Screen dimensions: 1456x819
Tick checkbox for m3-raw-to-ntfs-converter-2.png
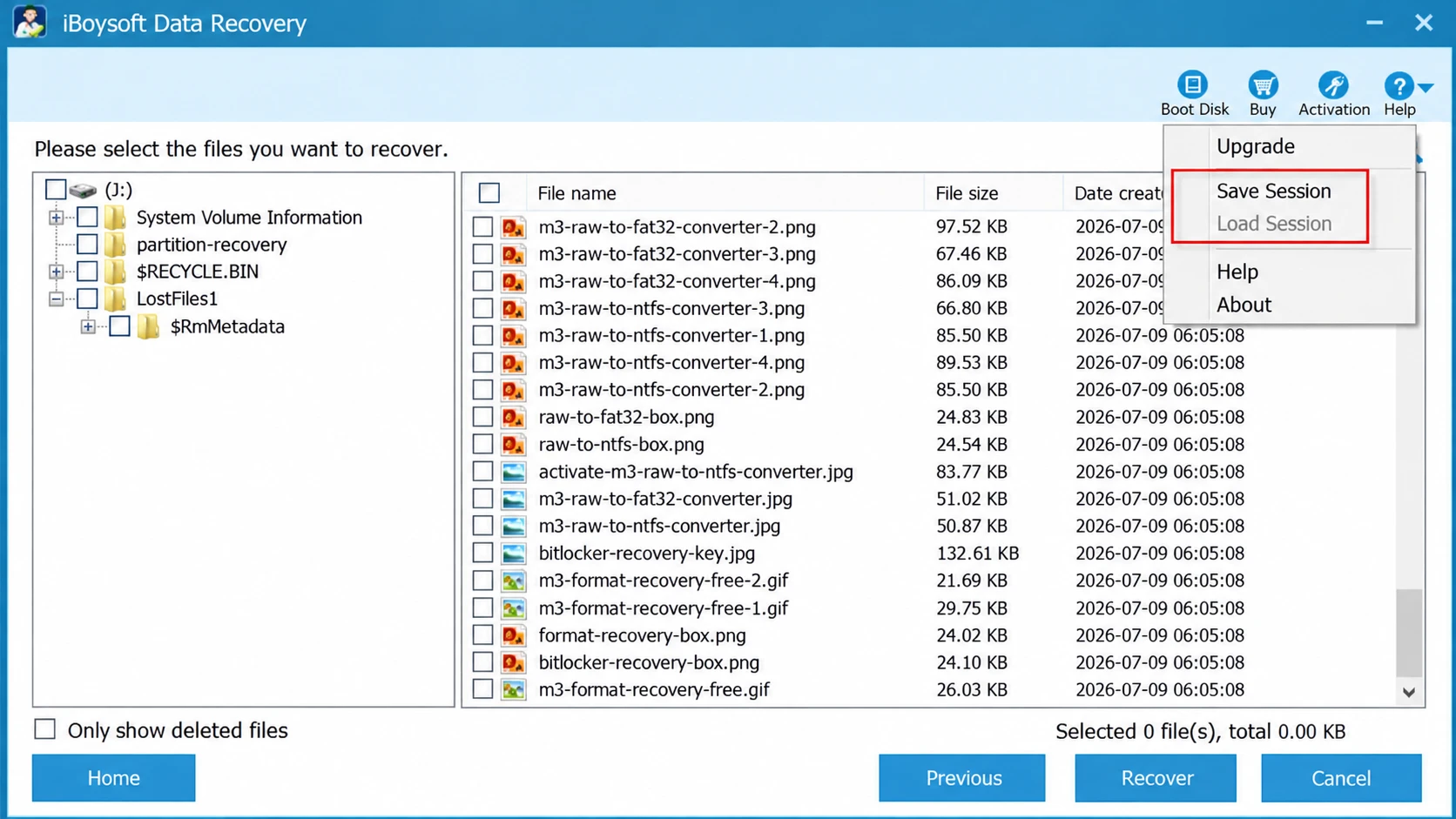[482, 390]
